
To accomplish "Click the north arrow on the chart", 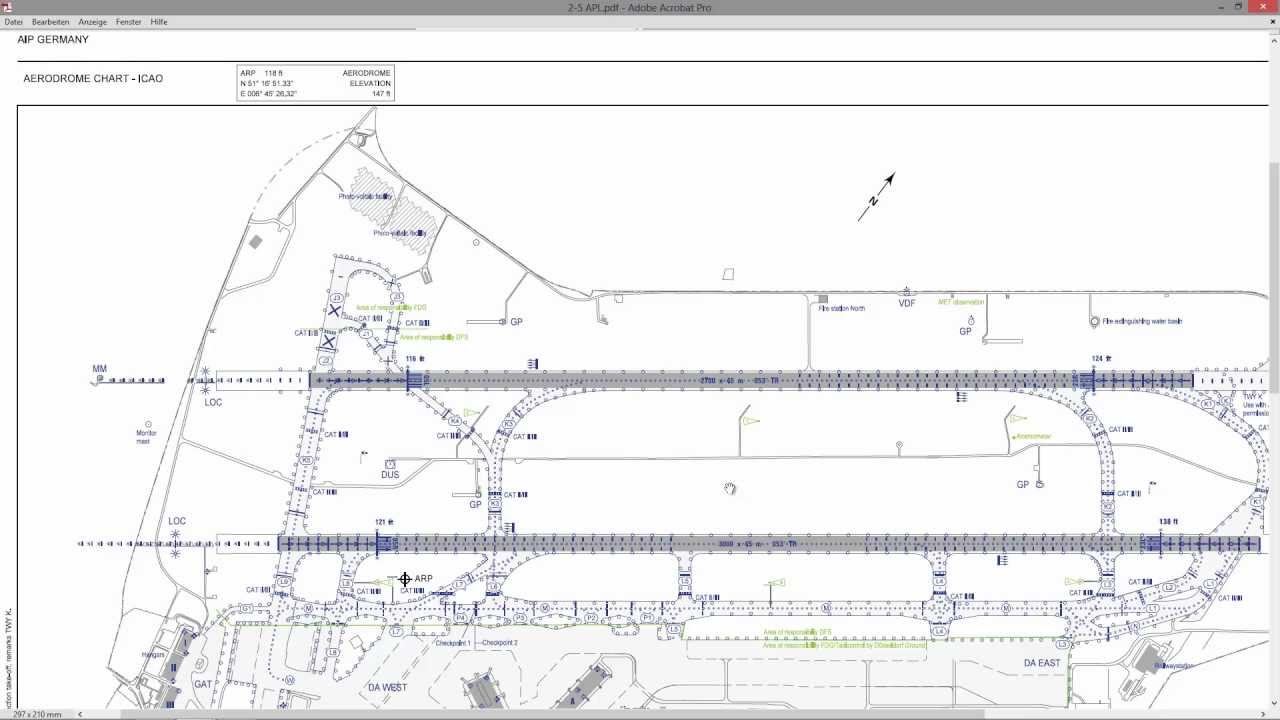I will click(876, 197).
